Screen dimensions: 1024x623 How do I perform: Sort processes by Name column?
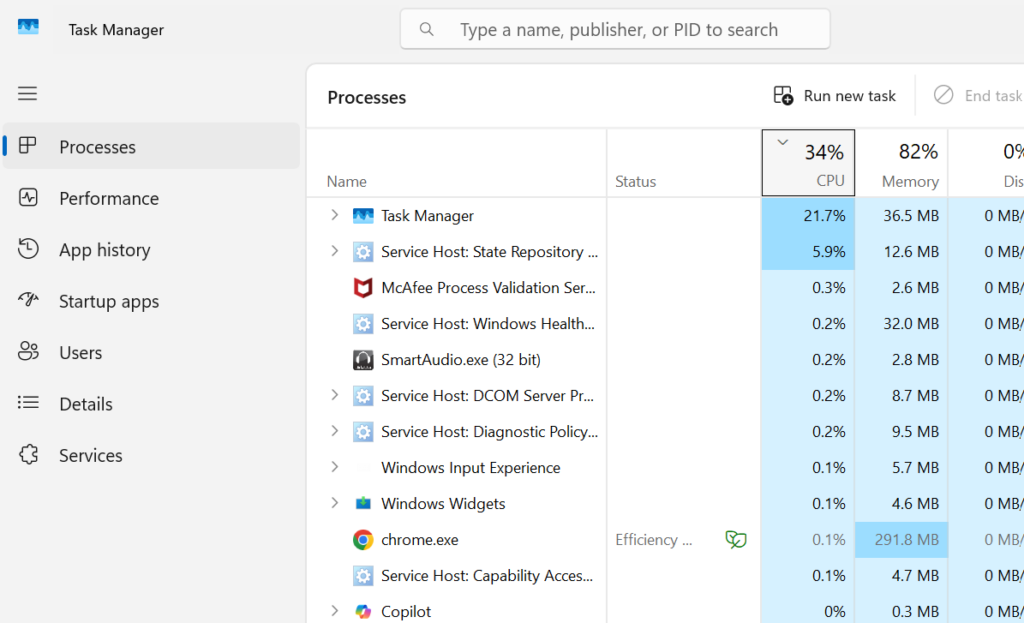coord(456,163)
